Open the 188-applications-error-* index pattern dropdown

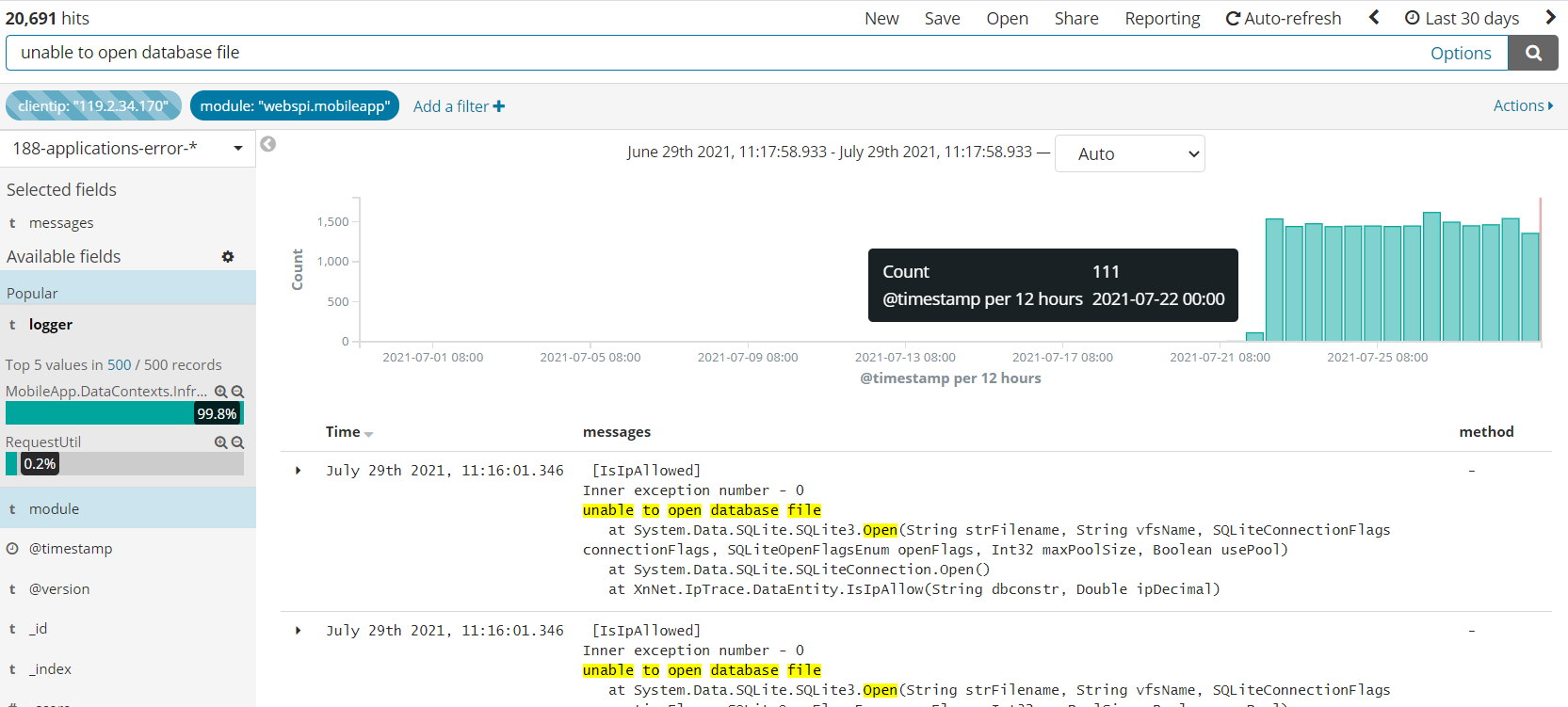[x=127, y=149]
